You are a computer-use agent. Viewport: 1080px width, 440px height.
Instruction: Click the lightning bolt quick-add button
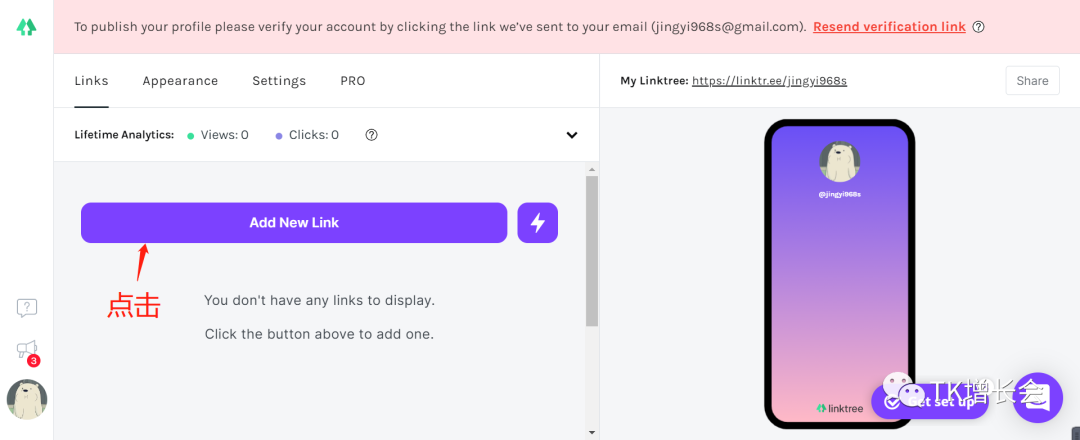(x=537, y=222)
